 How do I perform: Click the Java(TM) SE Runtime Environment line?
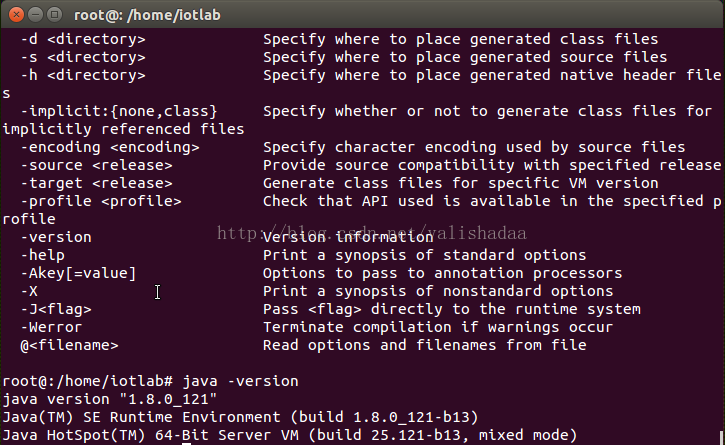[240, 417]
